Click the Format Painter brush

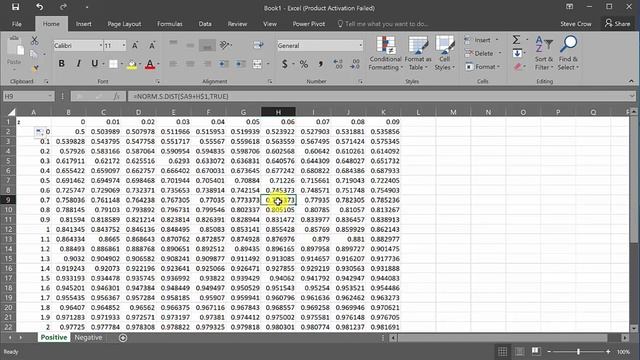pyautogui.click(x=35, y=69)
